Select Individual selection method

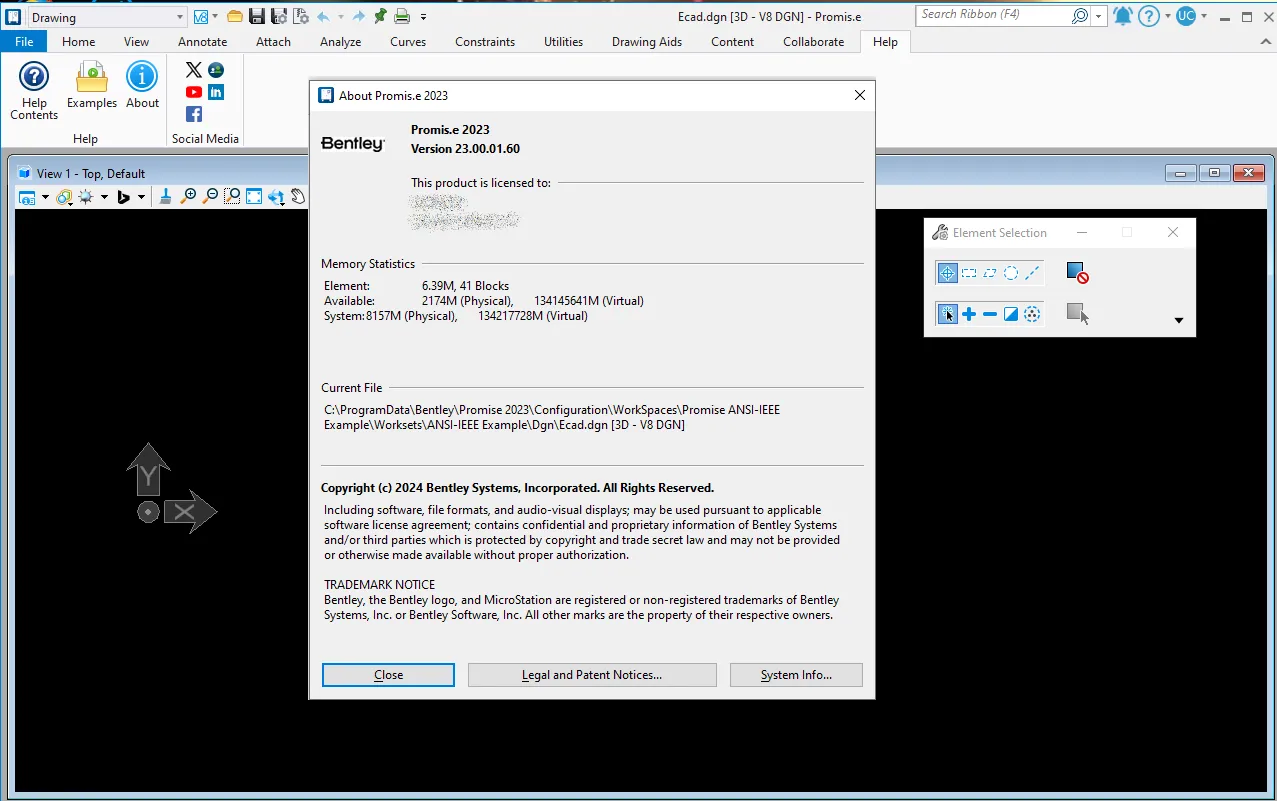(947, 273)
